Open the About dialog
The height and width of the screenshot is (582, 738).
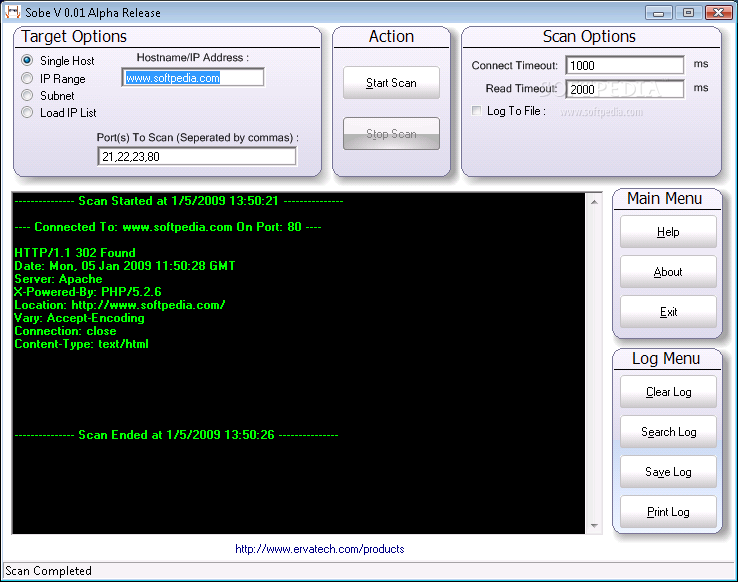[668, 271]
